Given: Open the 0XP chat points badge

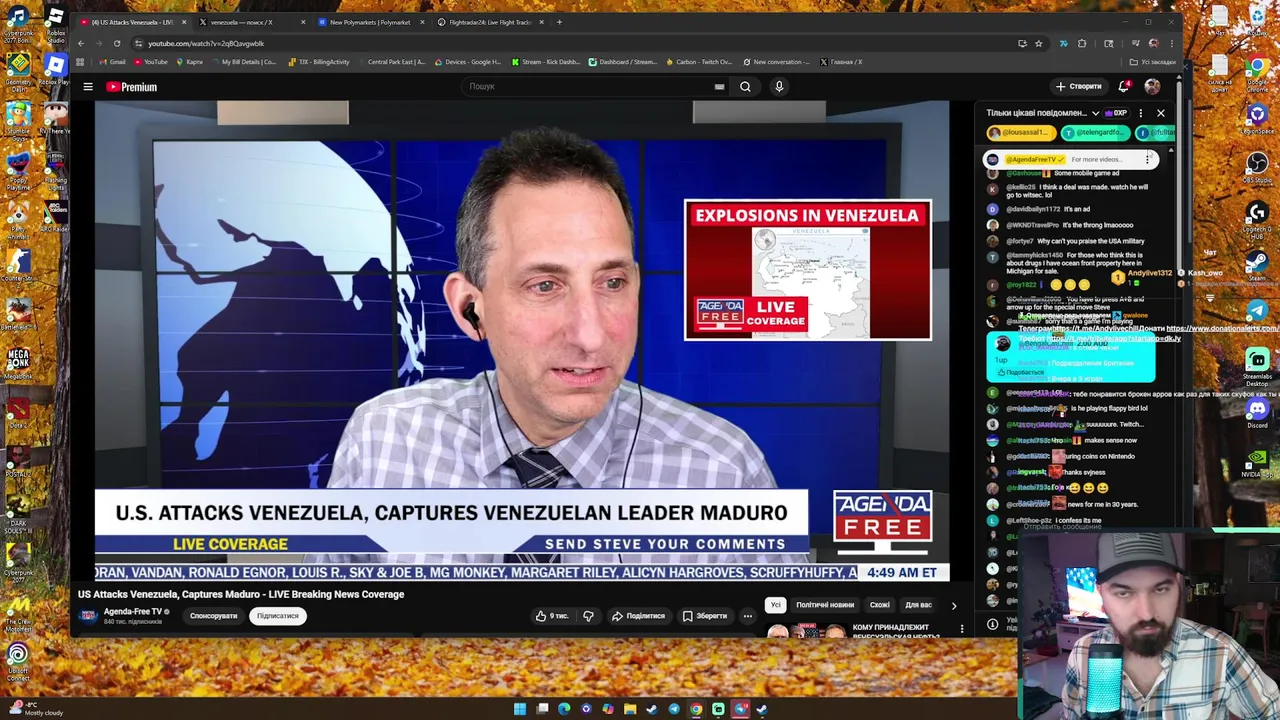Looking at the screenshot, I should tap(1118, 113).
